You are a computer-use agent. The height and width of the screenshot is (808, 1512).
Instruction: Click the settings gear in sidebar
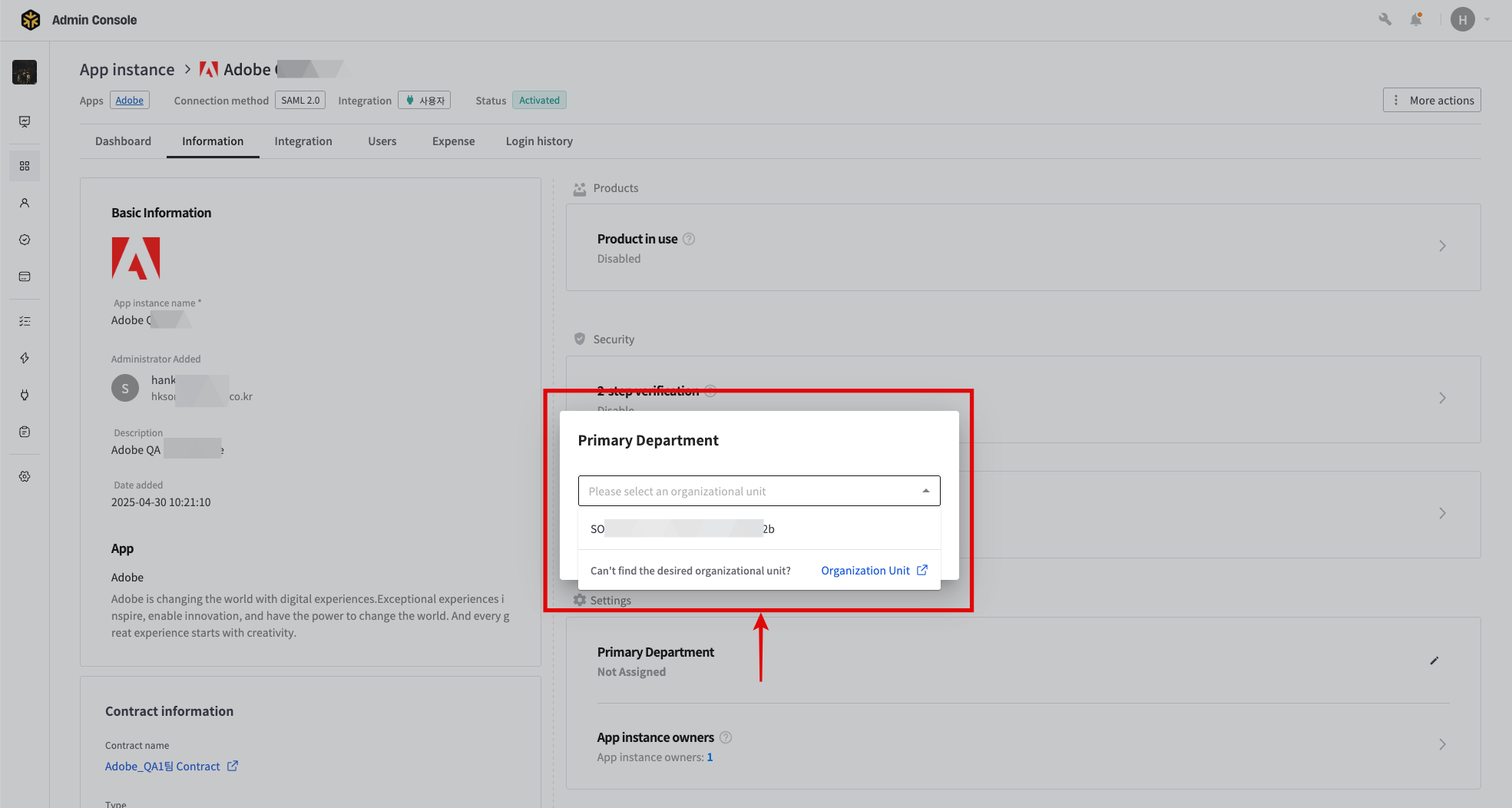pos(25,476)
